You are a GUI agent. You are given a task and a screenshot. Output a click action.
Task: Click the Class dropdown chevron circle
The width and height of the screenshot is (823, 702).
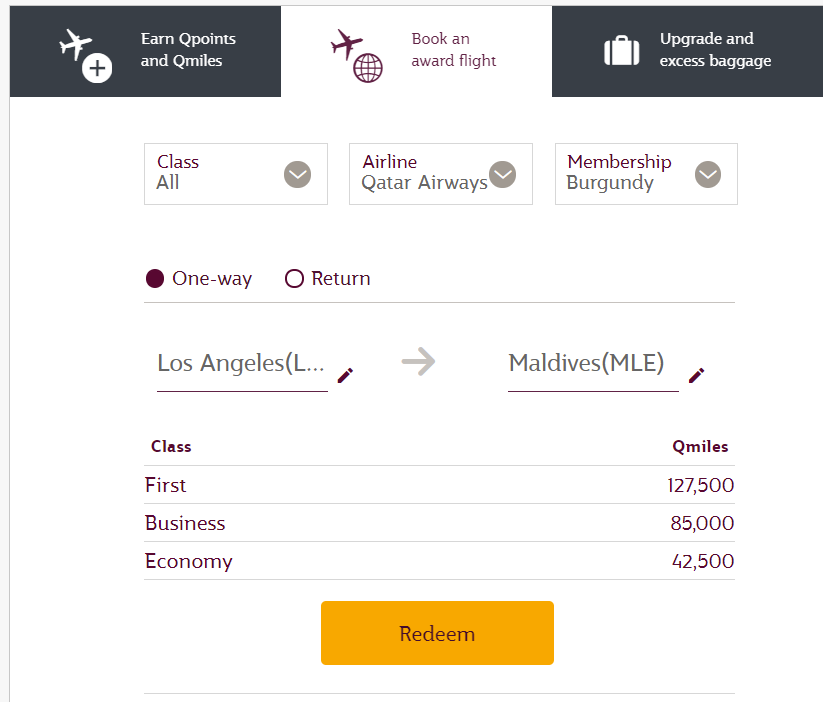tap(298, 174)
